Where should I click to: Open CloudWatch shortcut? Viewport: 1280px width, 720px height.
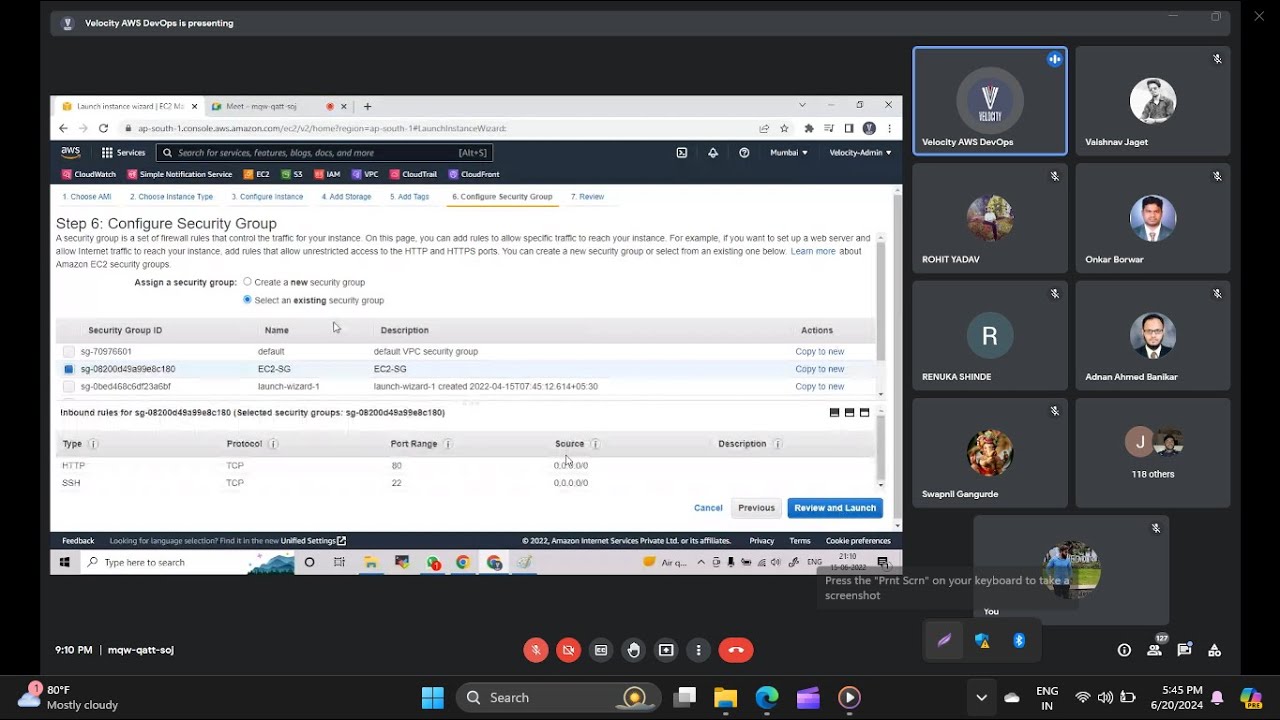pyautogui.click(x=89, y=174)
